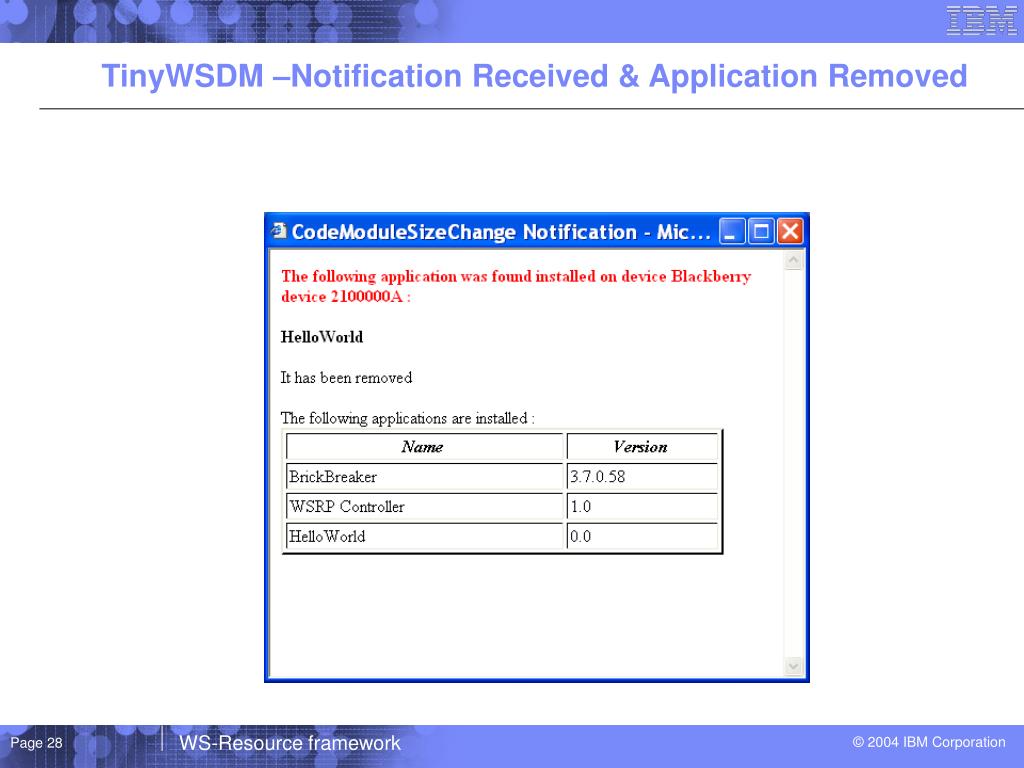Select the version cell '3.7.0.58'
This screenshot has width=1024, height=768.
642,477
